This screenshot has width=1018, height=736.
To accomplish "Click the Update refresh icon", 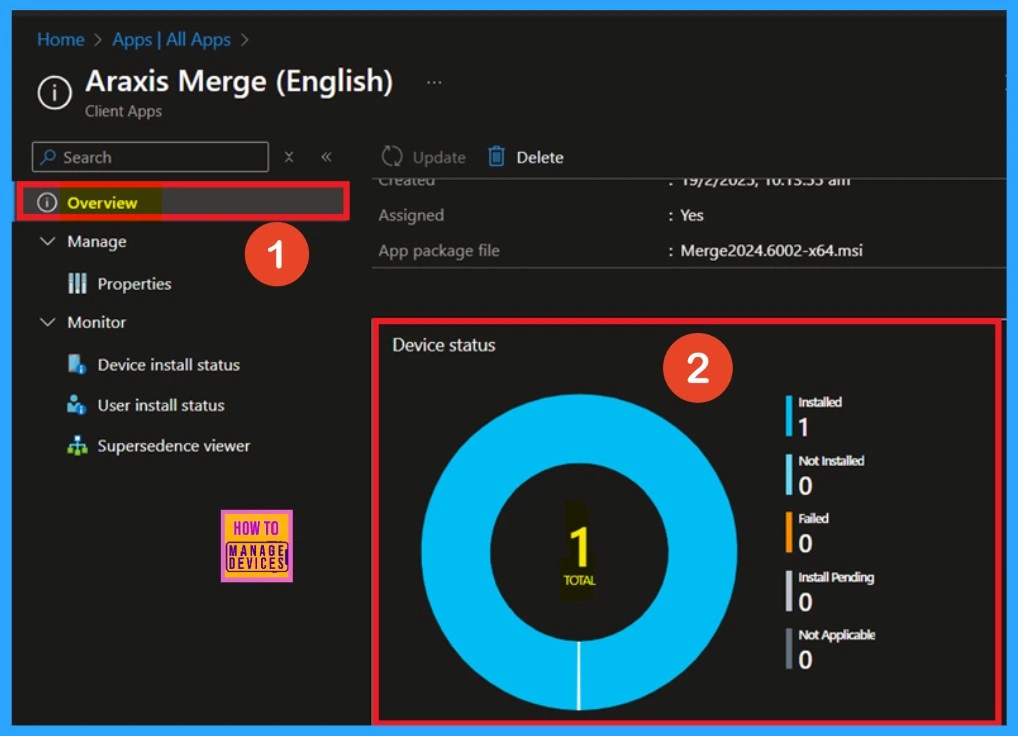I will pyautogui.click(x=392, y=156).
